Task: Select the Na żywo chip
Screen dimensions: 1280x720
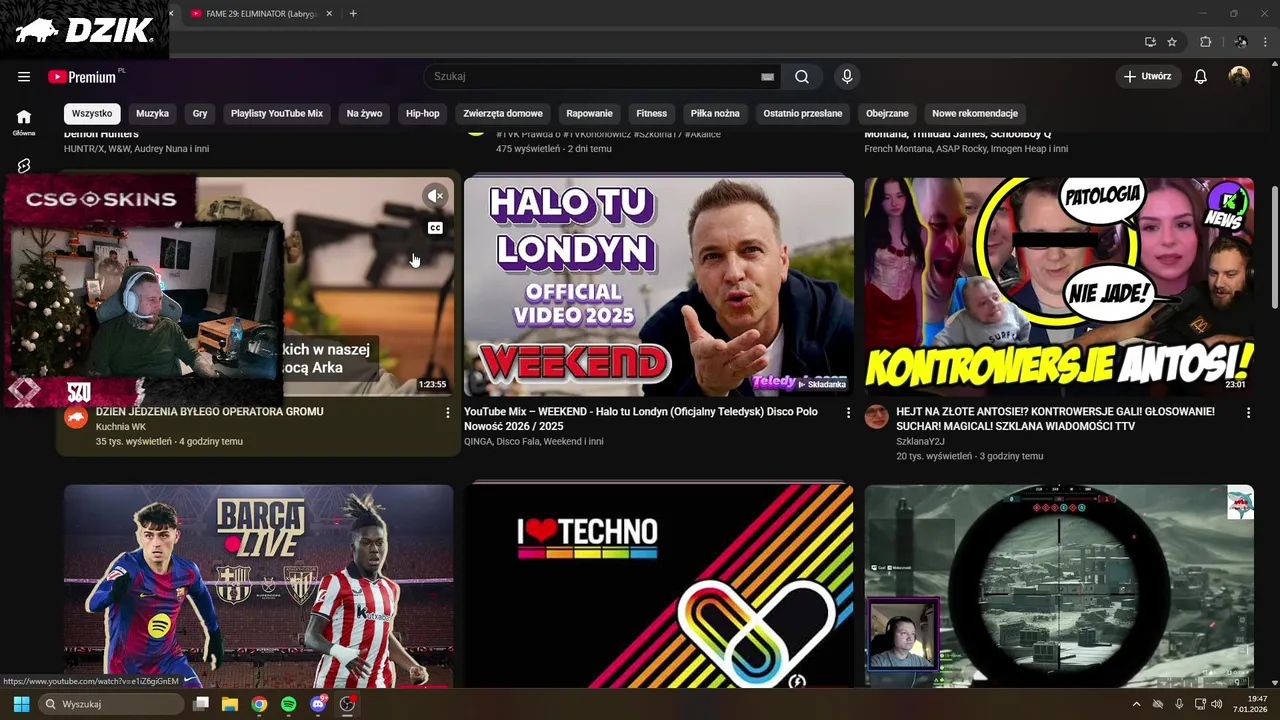Action: click(364, 113)
